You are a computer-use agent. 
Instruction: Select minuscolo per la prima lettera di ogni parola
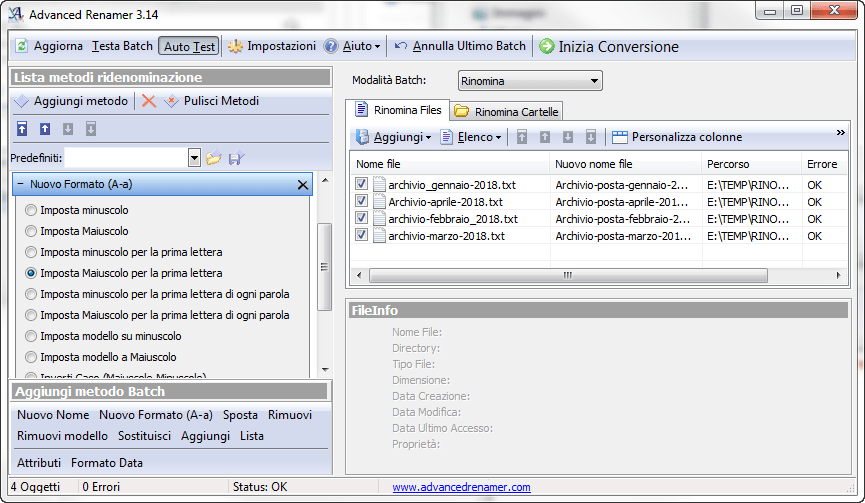[31, 294]
